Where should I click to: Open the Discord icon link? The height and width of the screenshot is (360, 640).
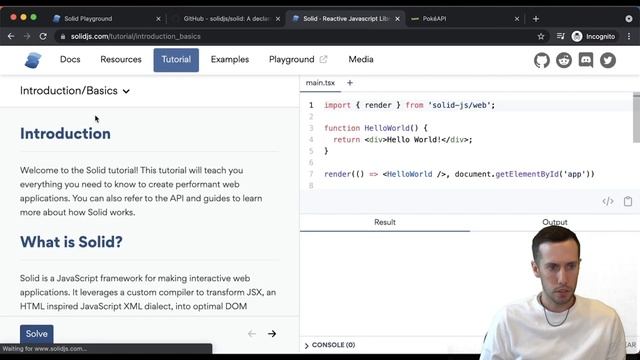coord(586,60)
